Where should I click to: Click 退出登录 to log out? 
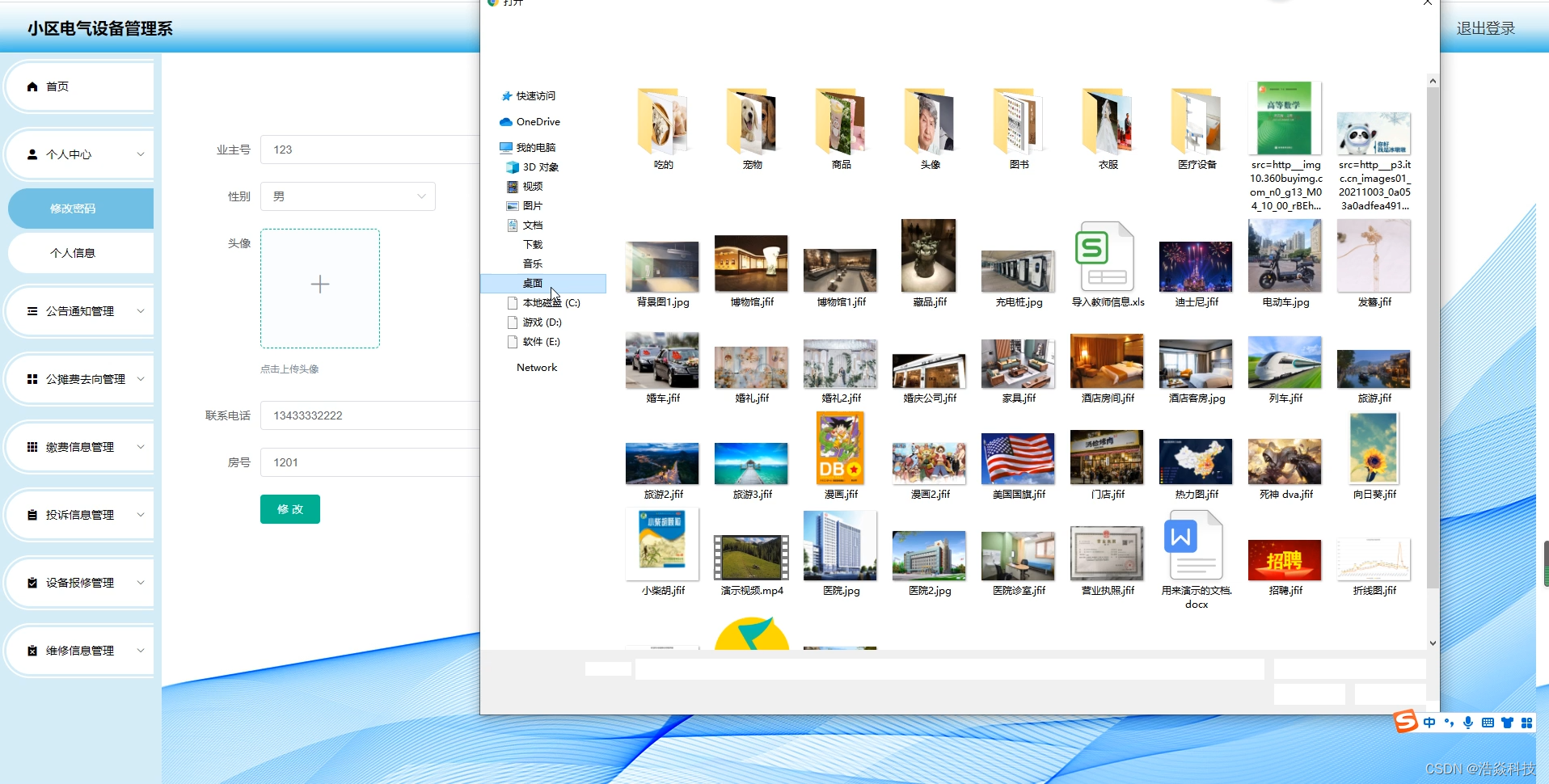1486,28
